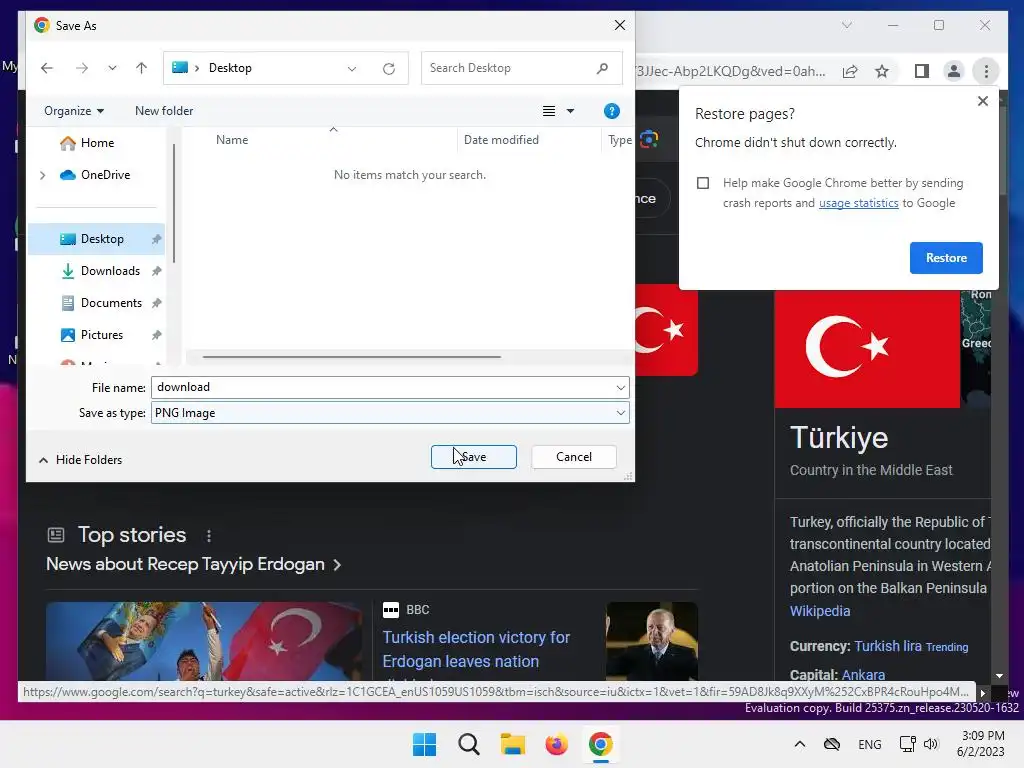The height and width of the screenshot is (768, 1024).
Task: Bookmark this tab with star icon
Action: tap(882, 71)
